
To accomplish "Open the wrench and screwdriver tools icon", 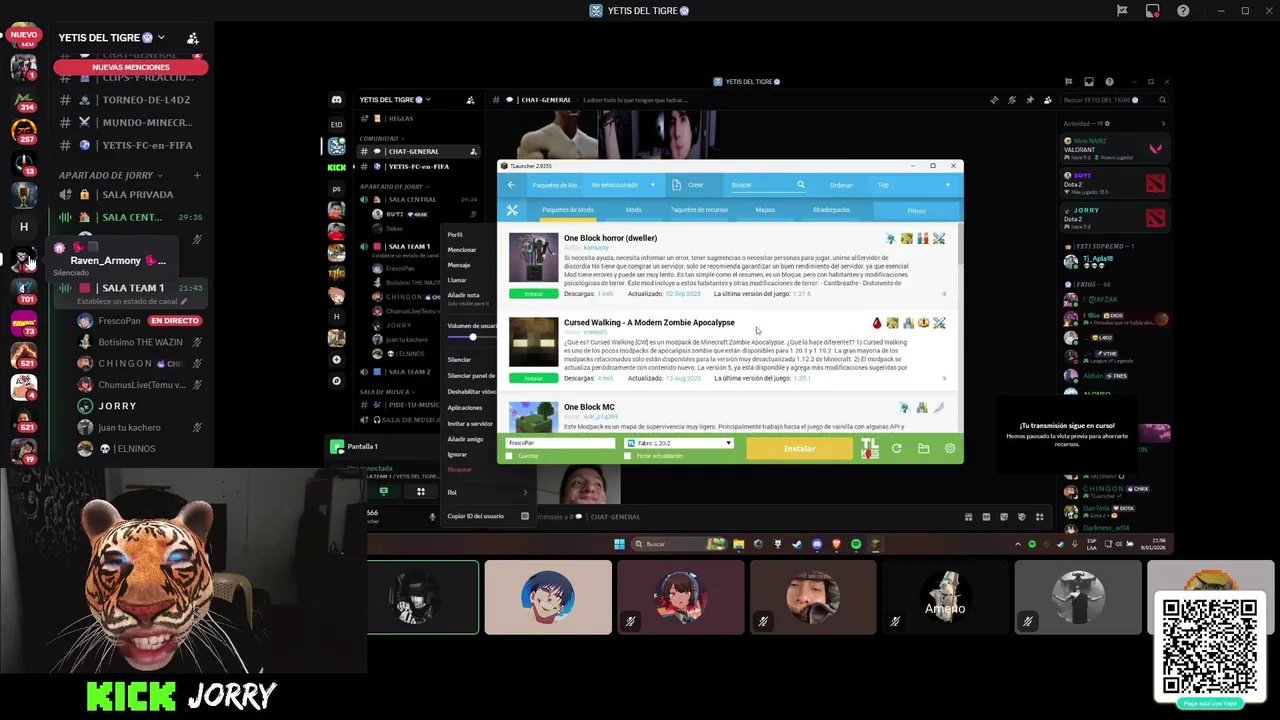I will coord(512,210).
